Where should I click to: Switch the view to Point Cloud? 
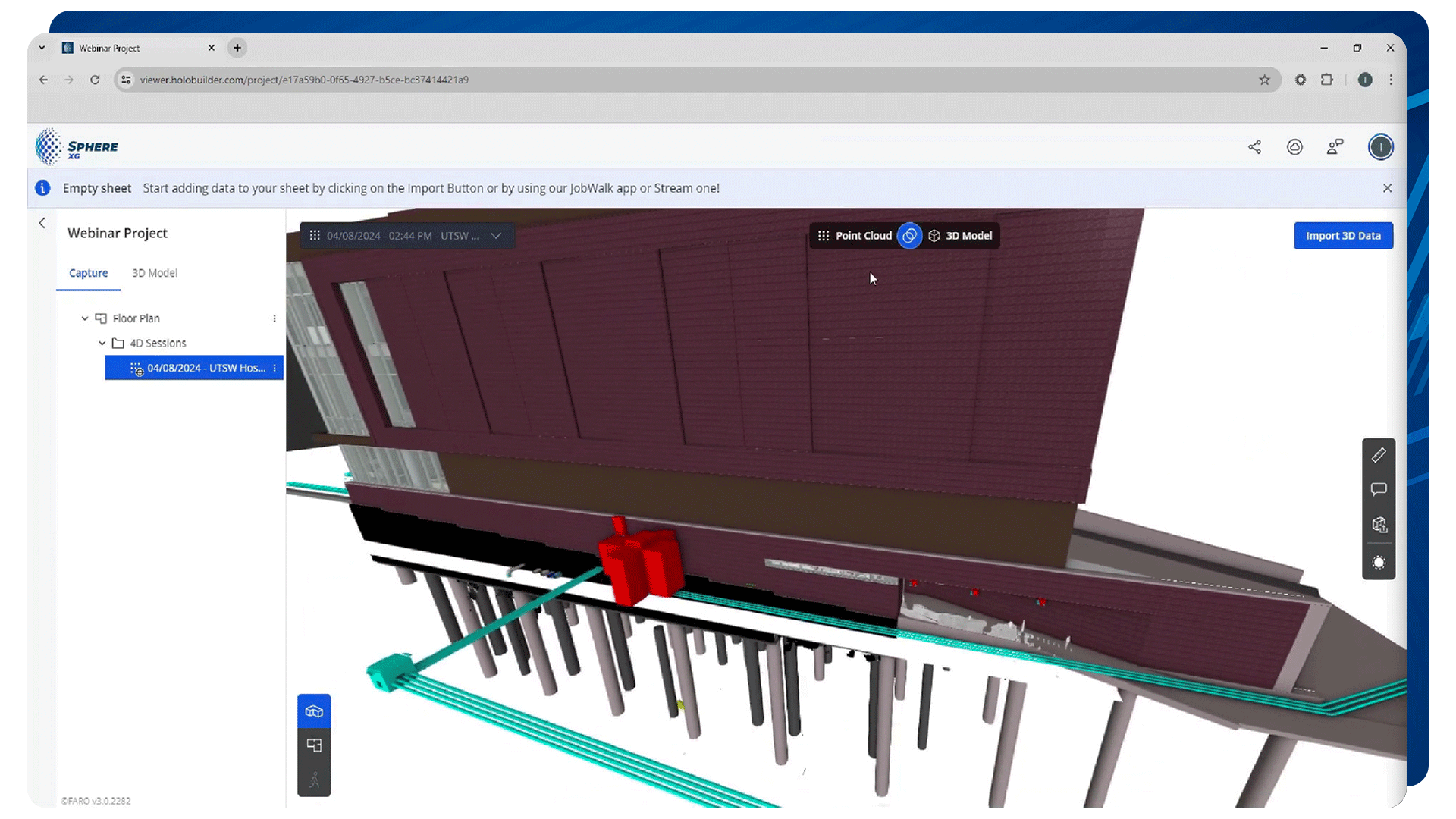click(855, 236)
